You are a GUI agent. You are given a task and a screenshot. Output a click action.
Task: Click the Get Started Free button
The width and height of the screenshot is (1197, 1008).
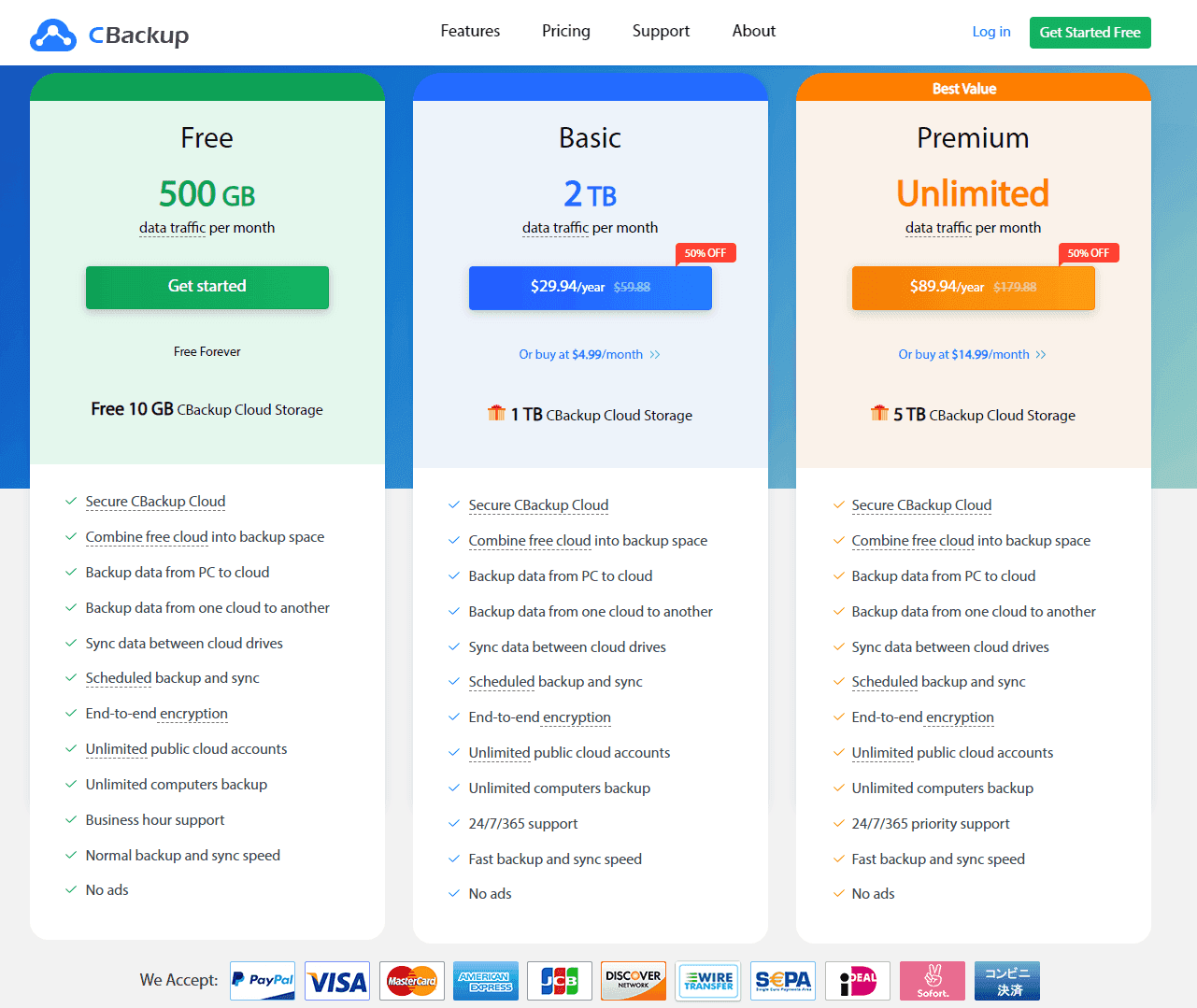(x=1090, y=33)
